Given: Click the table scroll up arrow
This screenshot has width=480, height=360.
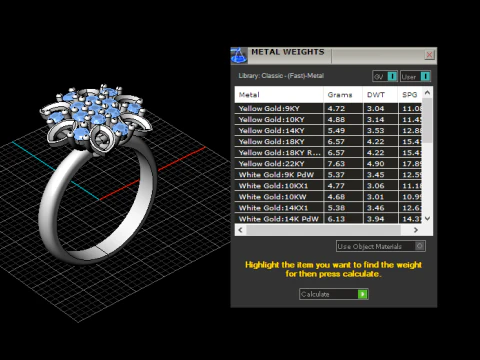Looking at the screenshot, I should point(428,93).
